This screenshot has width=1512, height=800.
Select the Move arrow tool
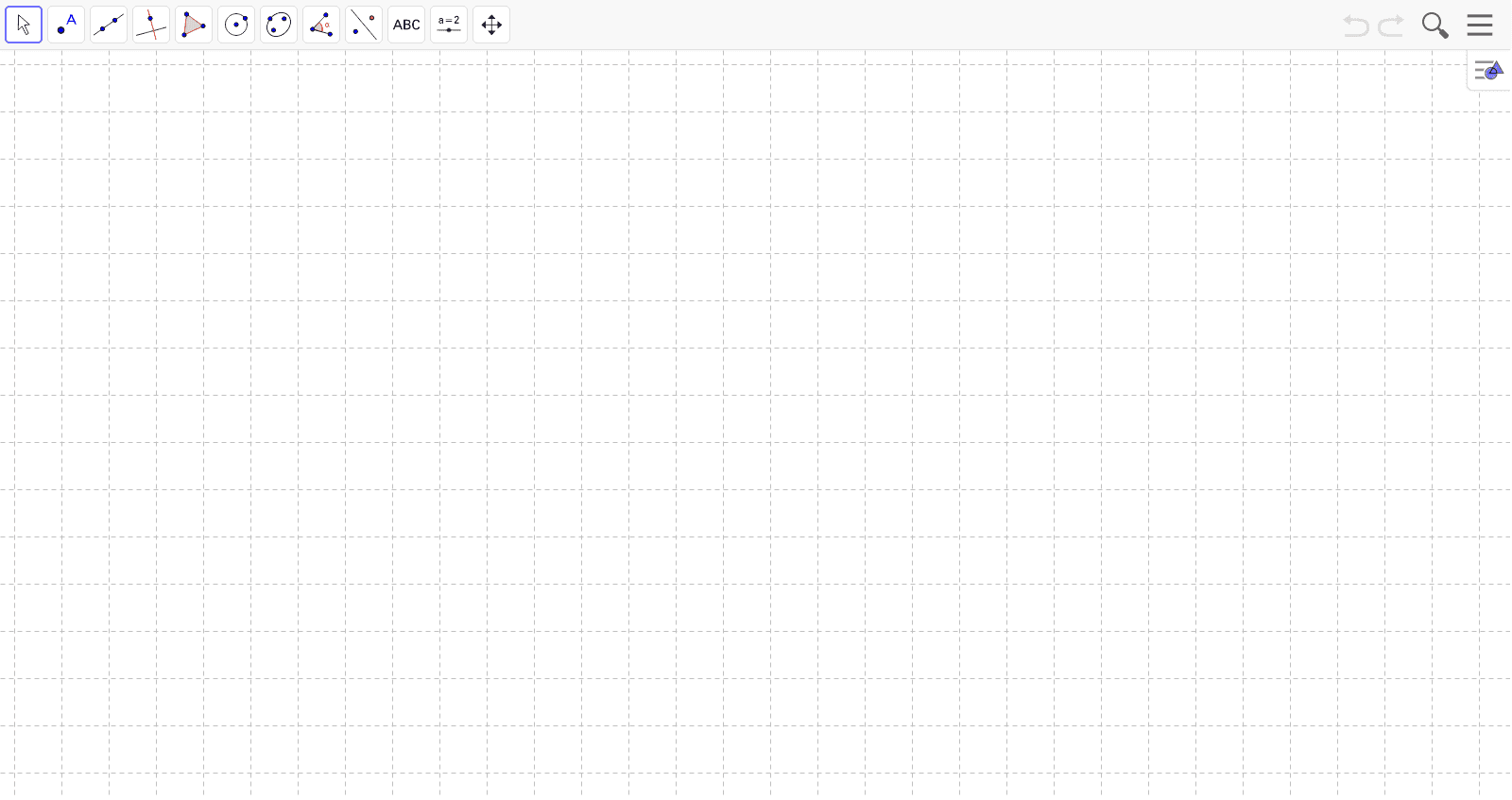point(24,25)
